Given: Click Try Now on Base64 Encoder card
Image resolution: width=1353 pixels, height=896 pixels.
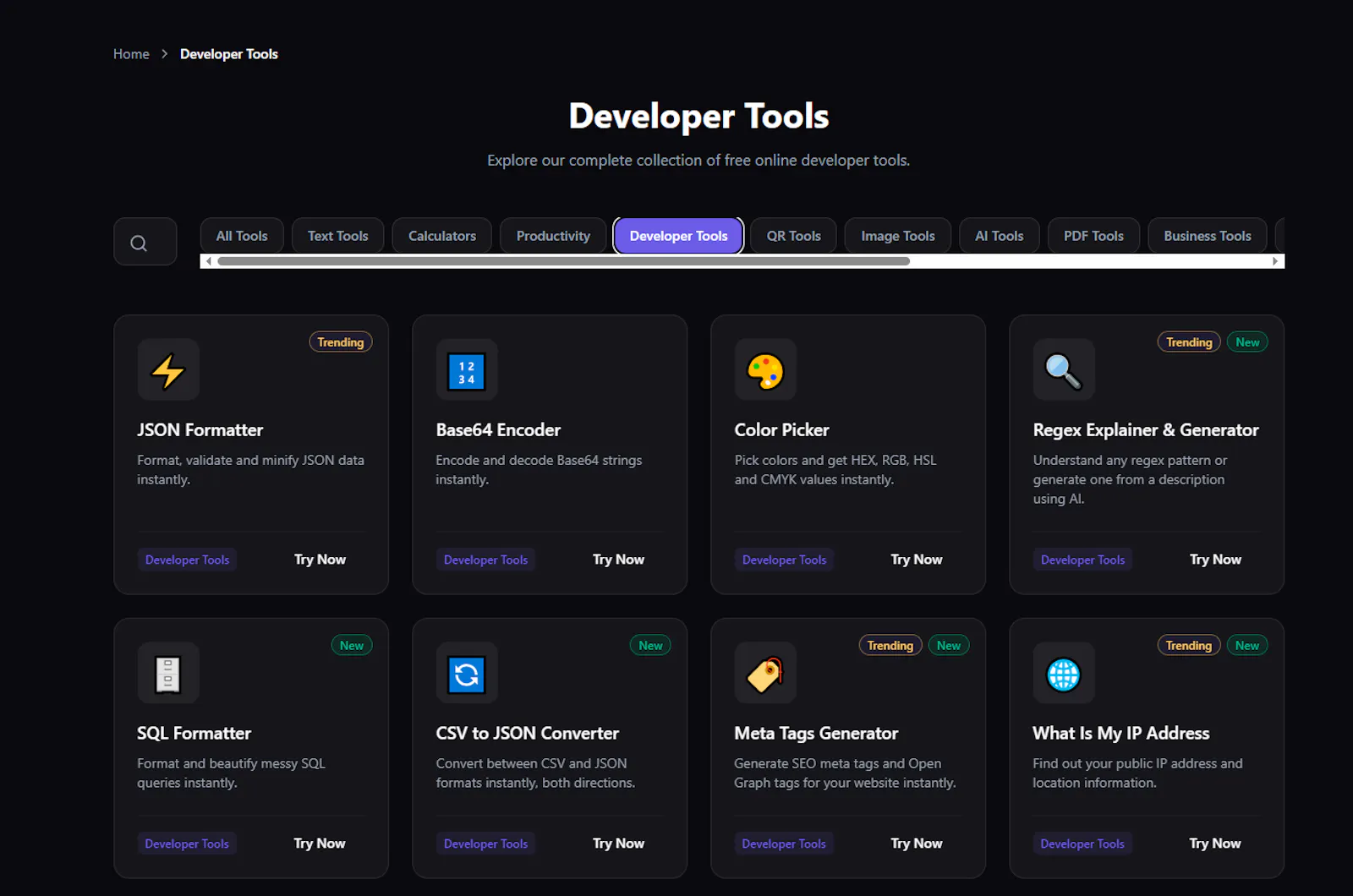Looking at the screenshot, I should (x=618, y=560).
